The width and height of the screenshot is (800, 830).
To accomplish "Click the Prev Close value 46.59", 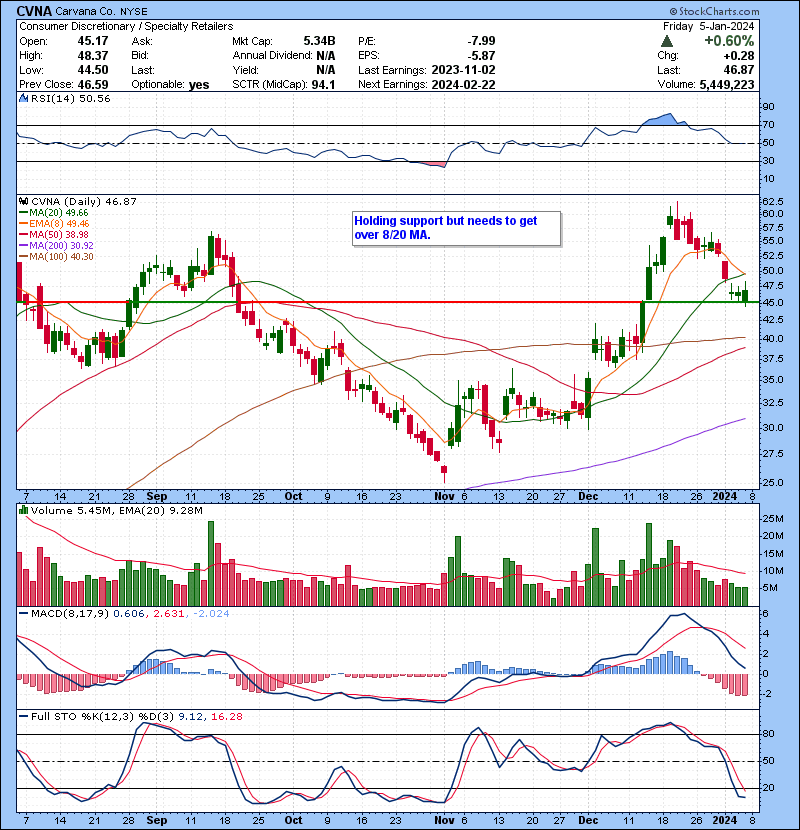I will (93, 84).
